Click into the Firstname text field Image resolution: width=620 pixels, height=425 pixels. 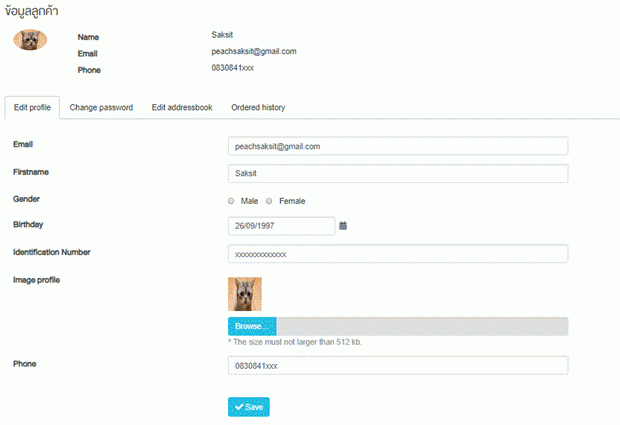click(x=398, y=174)
